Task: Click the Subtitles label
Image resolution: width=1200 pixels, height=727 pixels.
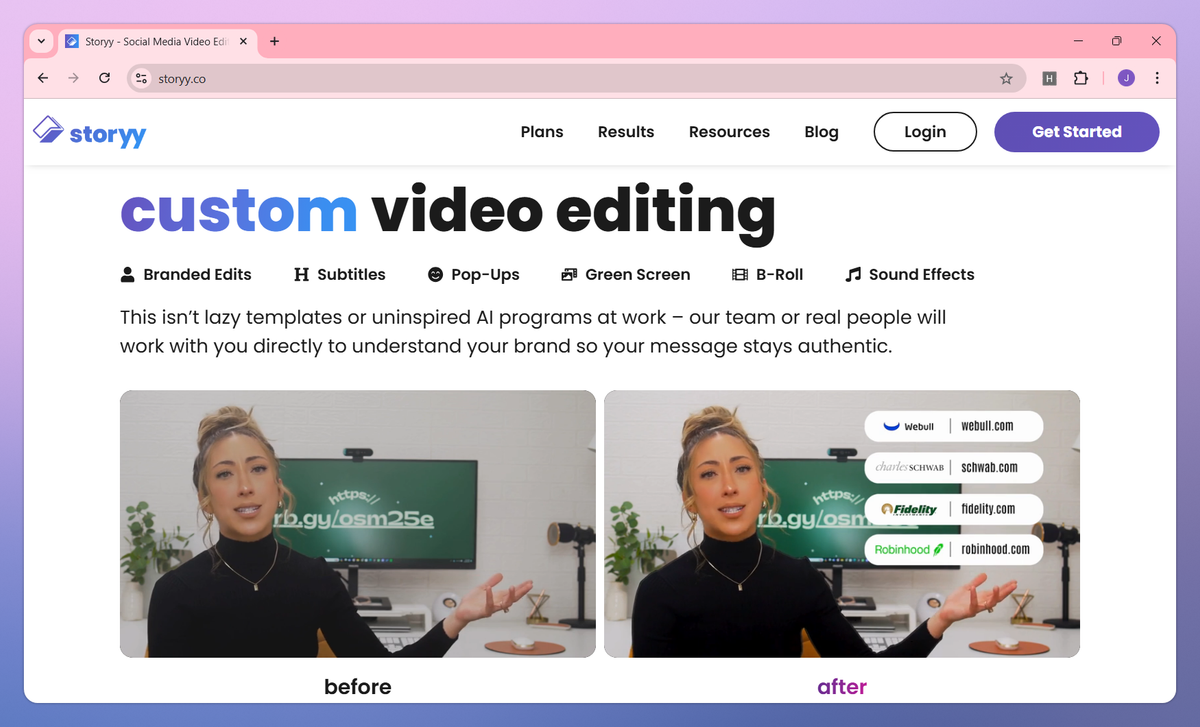Action: pos(351,274)
